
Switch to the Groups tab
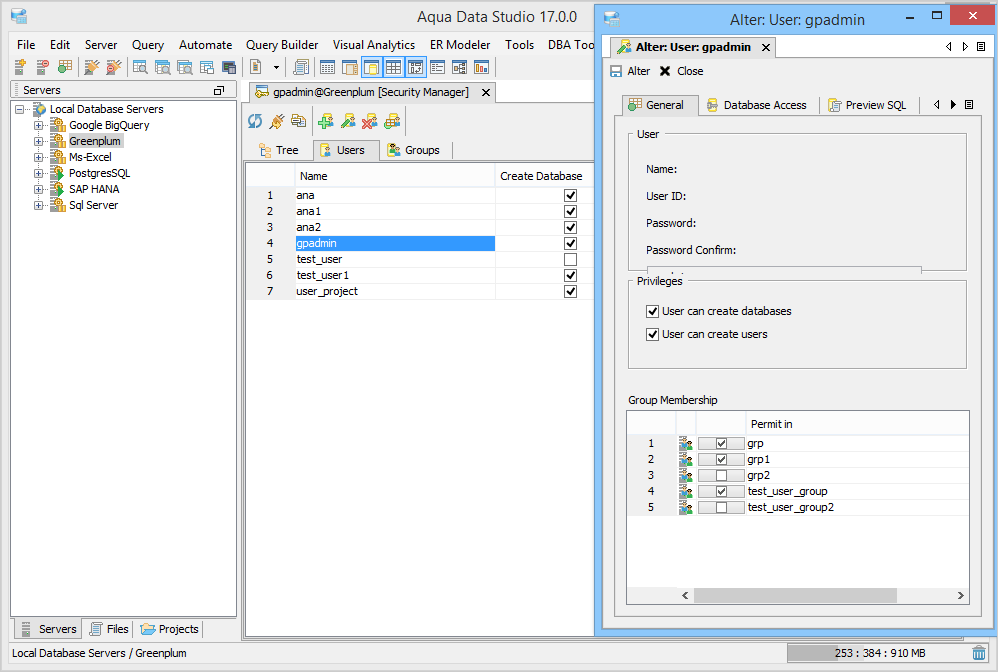tap(414, 150)
